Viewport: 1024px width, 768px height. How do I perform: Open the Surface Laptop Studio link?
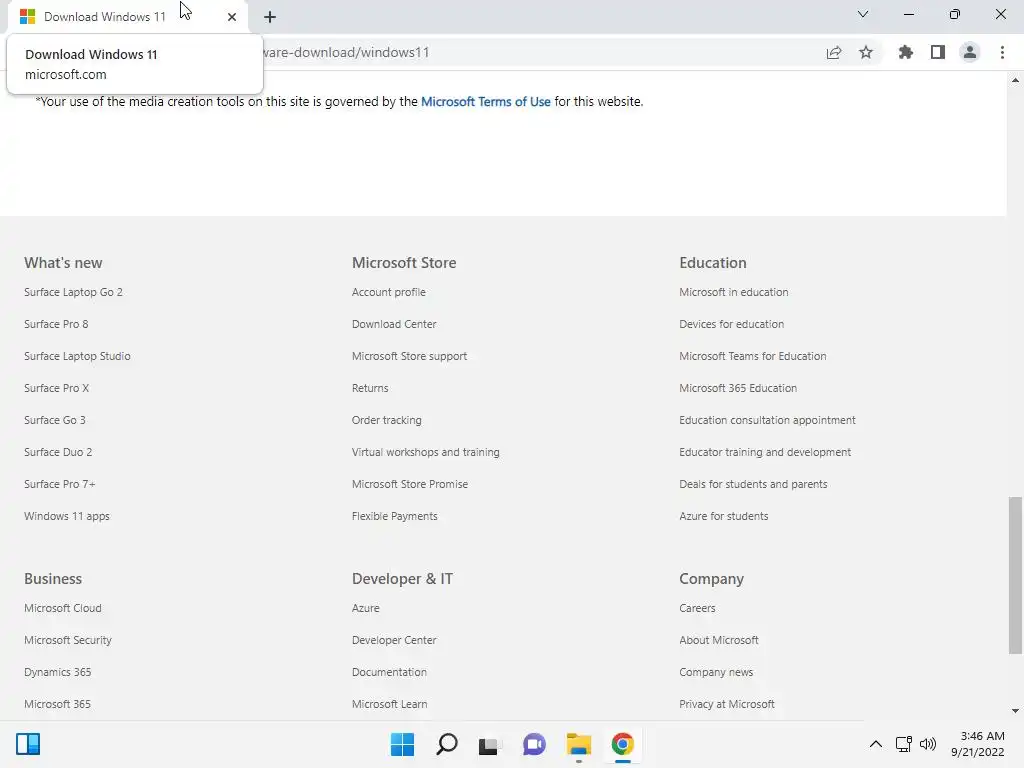coord(77,356)
